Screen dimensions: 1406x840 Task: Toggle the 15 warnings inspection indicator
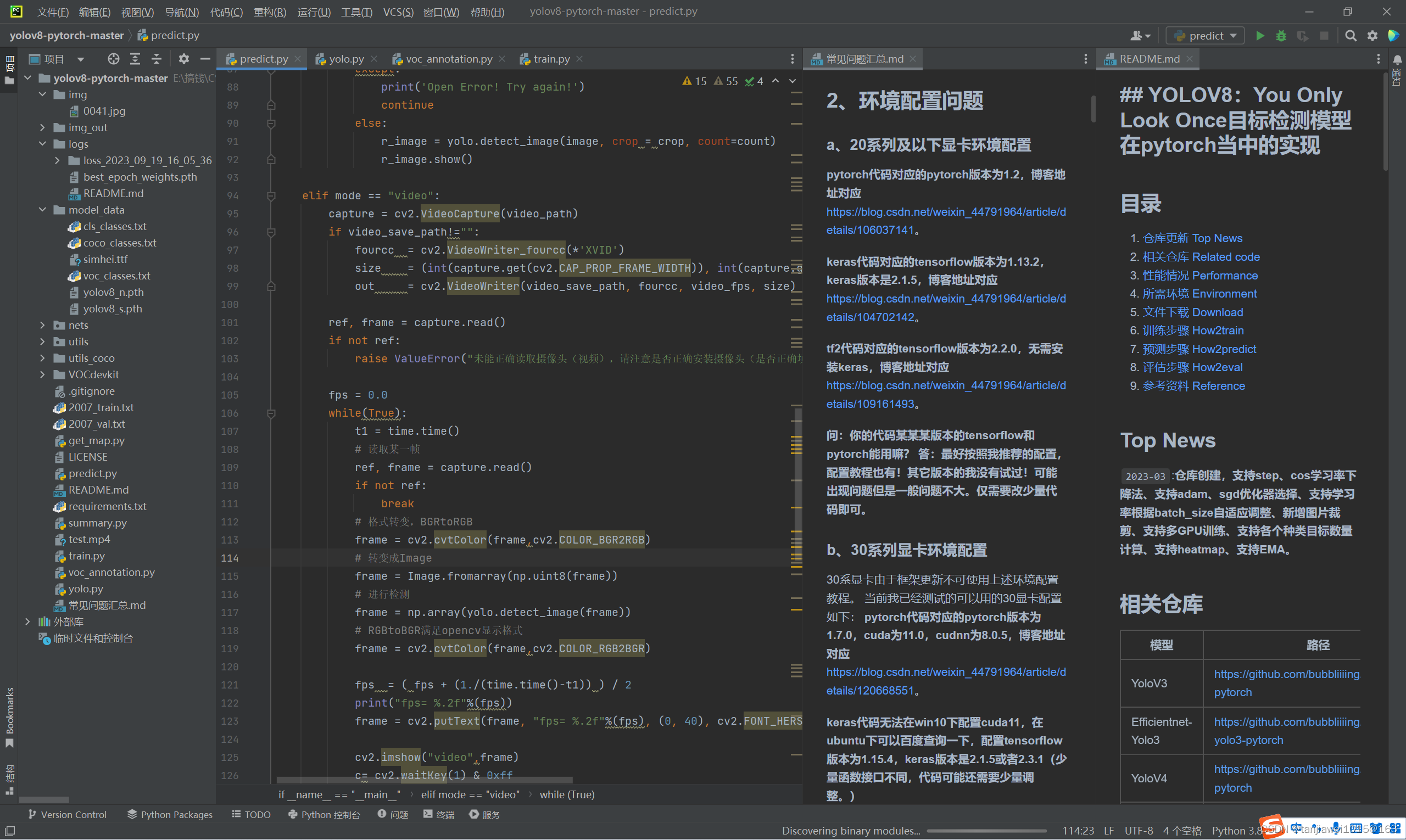click(694, 81)
